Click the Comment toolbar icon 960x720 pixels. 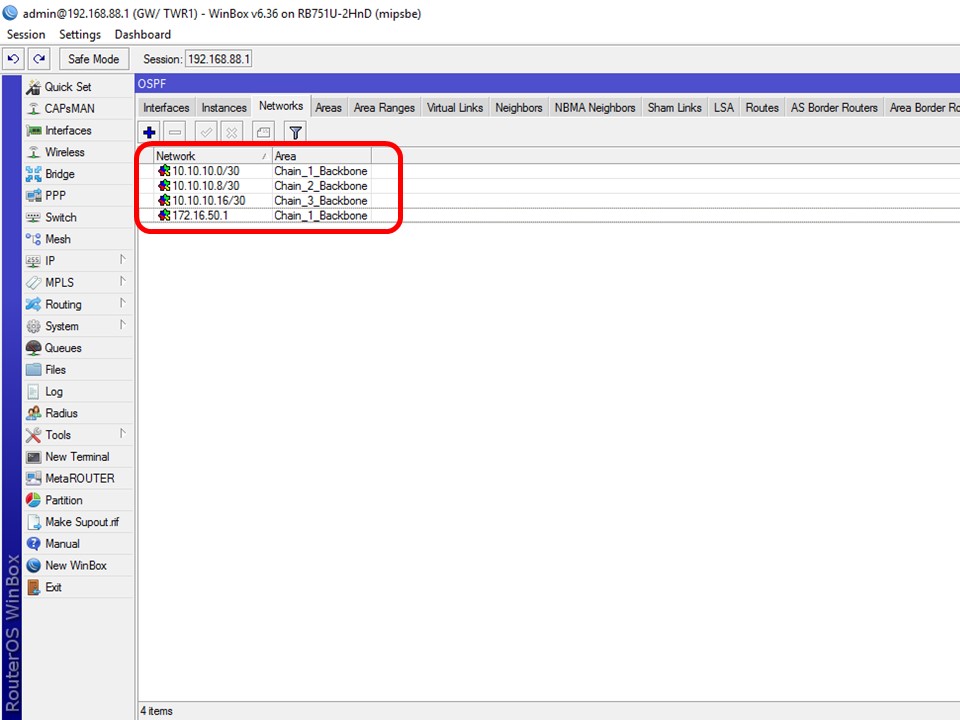coord(264,132)
